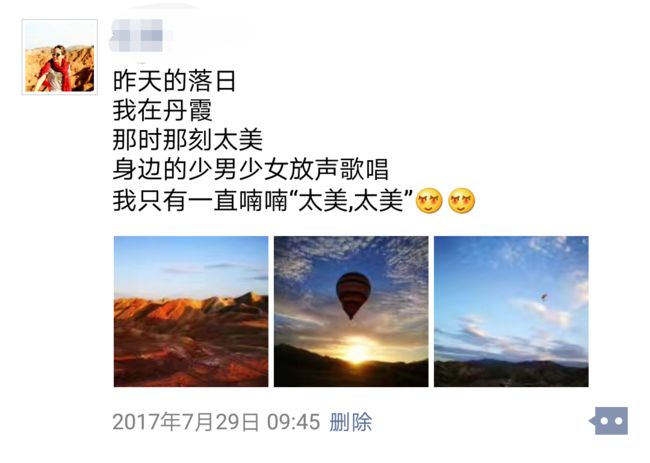This screenshot has height=463, width=650.
Task: Open the poster's avatar with red scarf
Action: pos(60,57)
